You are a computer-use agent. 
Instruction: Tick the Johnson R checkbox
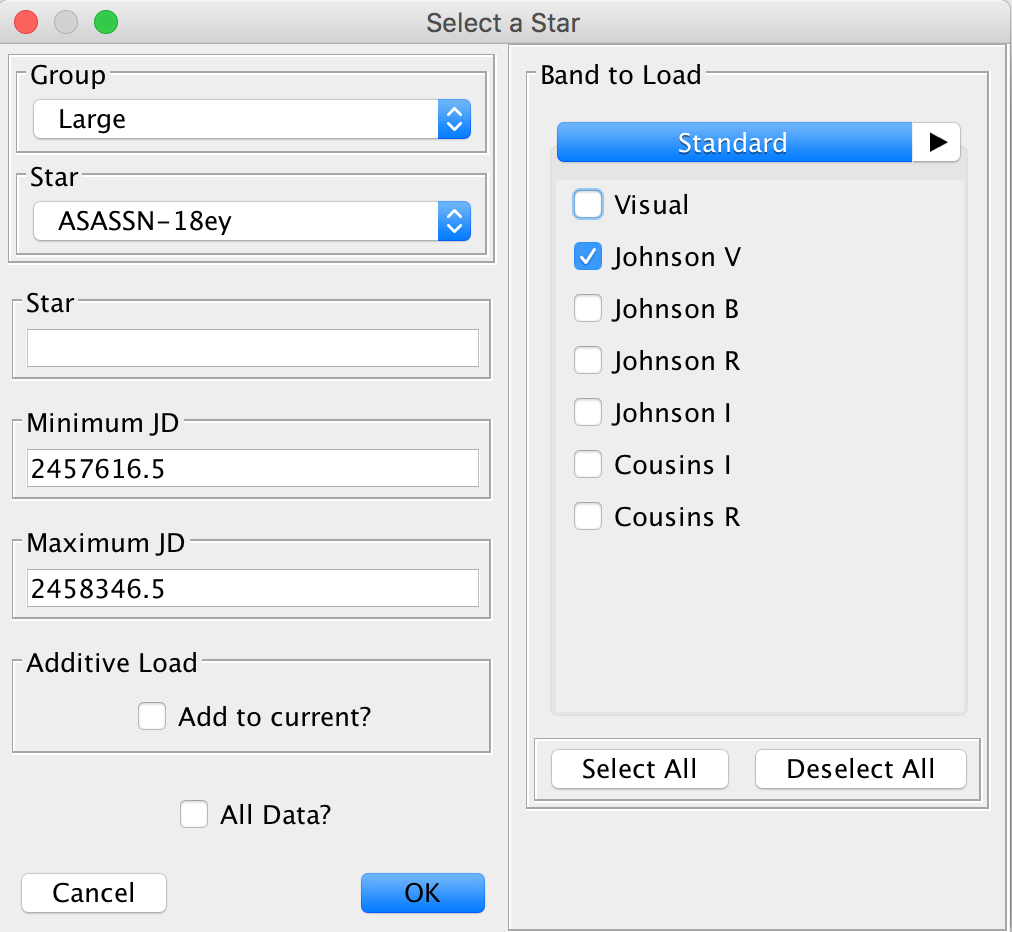(588, 361)
